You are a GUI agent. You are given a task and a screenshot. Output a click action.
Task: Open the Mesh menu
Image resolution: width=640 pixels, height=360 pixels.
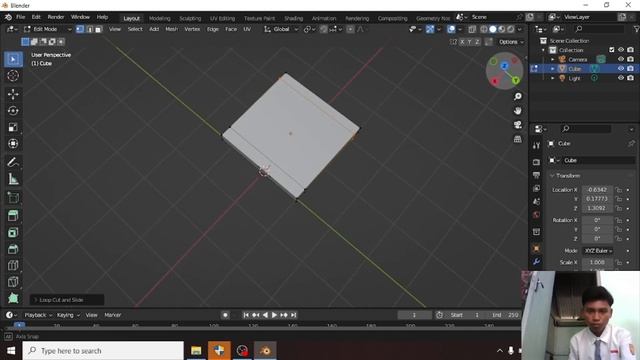(x=171, y=29)
